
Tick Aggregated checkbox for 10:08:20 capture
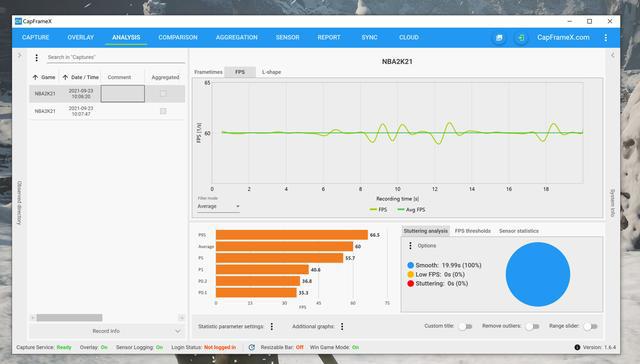coord(163,93)
